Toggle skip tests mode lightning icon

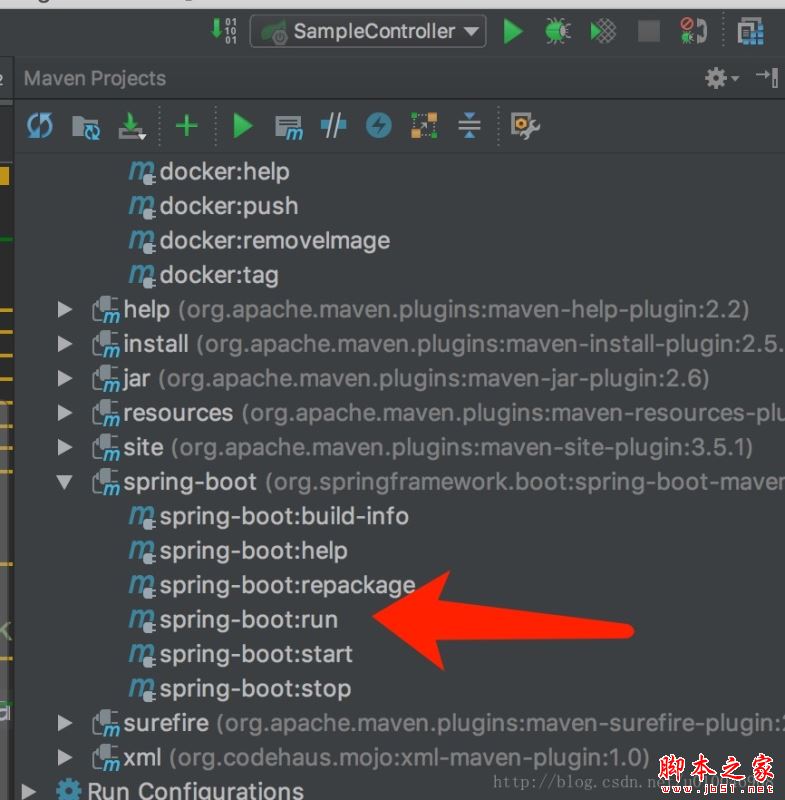pos(379,126)
